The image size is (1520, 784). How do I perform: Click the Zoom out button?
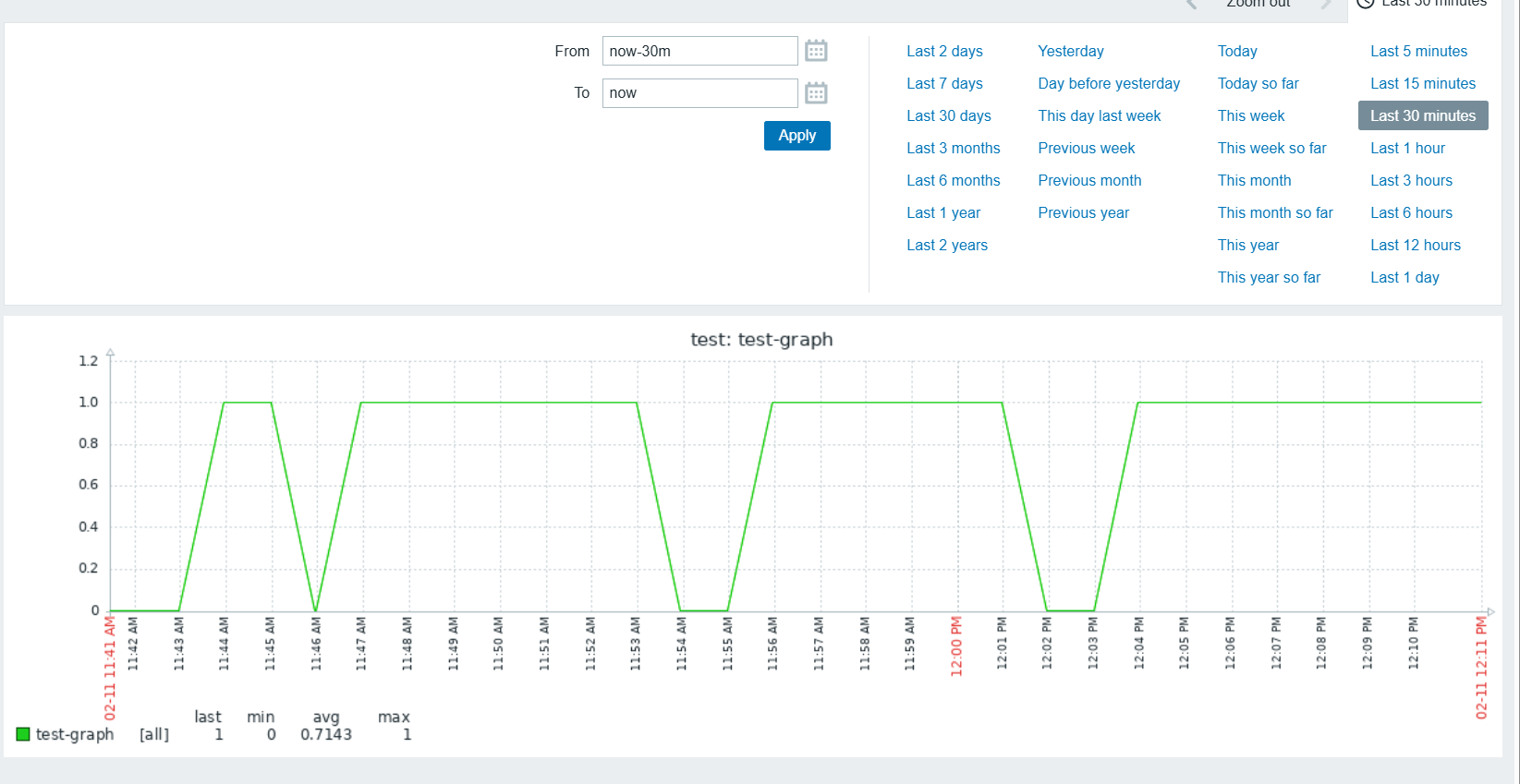coord(1258,4)
